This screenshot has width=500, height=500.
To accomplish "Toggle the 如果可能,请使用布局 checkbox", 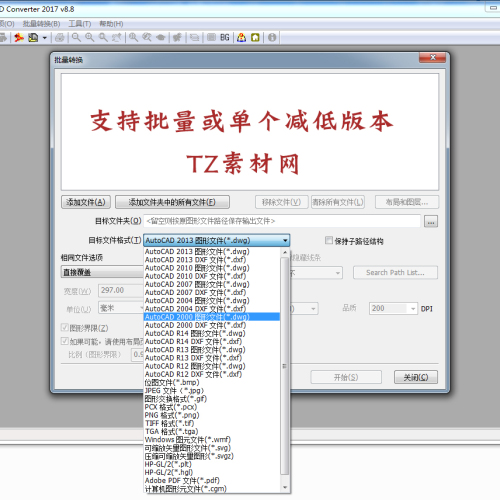I will [x=65, y=341].
